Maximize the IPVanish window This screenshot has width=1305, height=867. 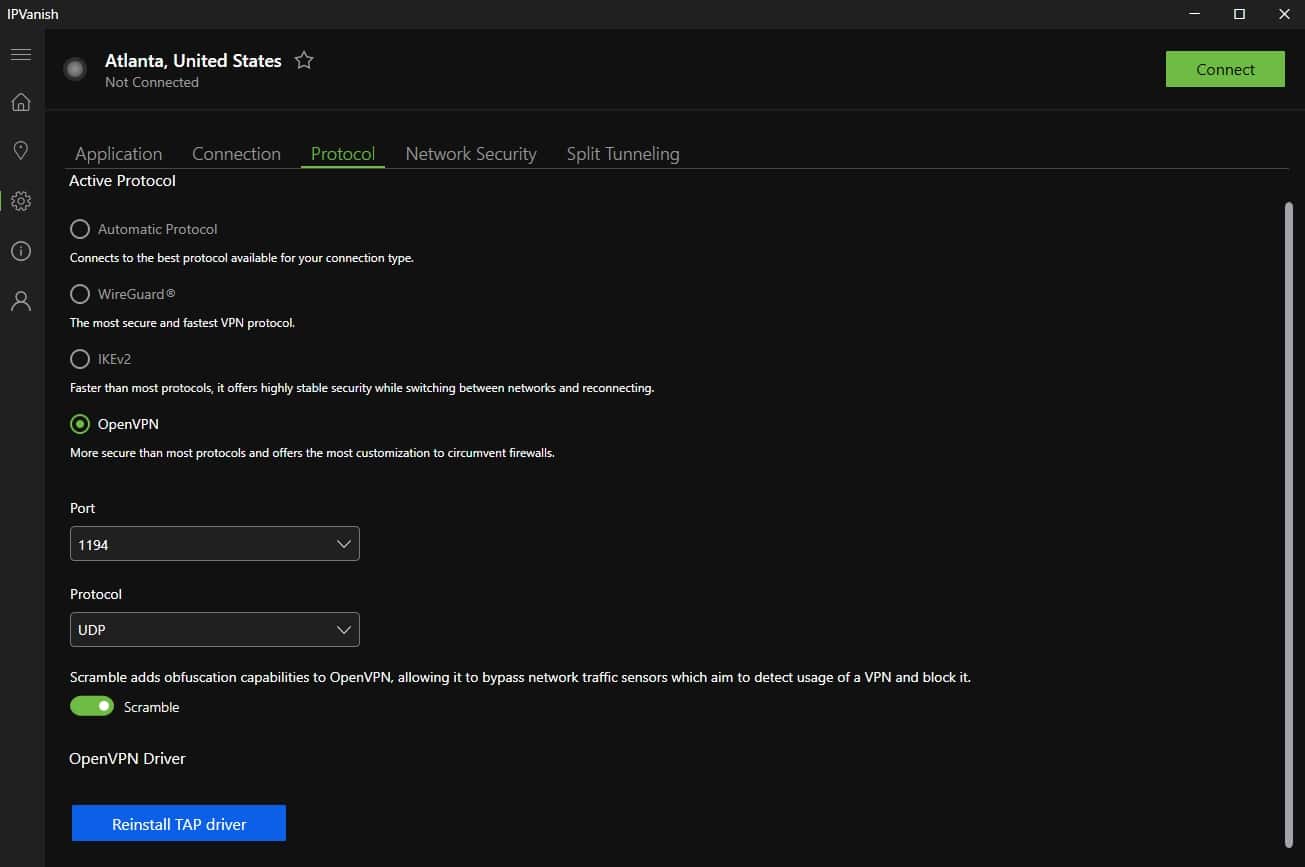point(1240,14)
